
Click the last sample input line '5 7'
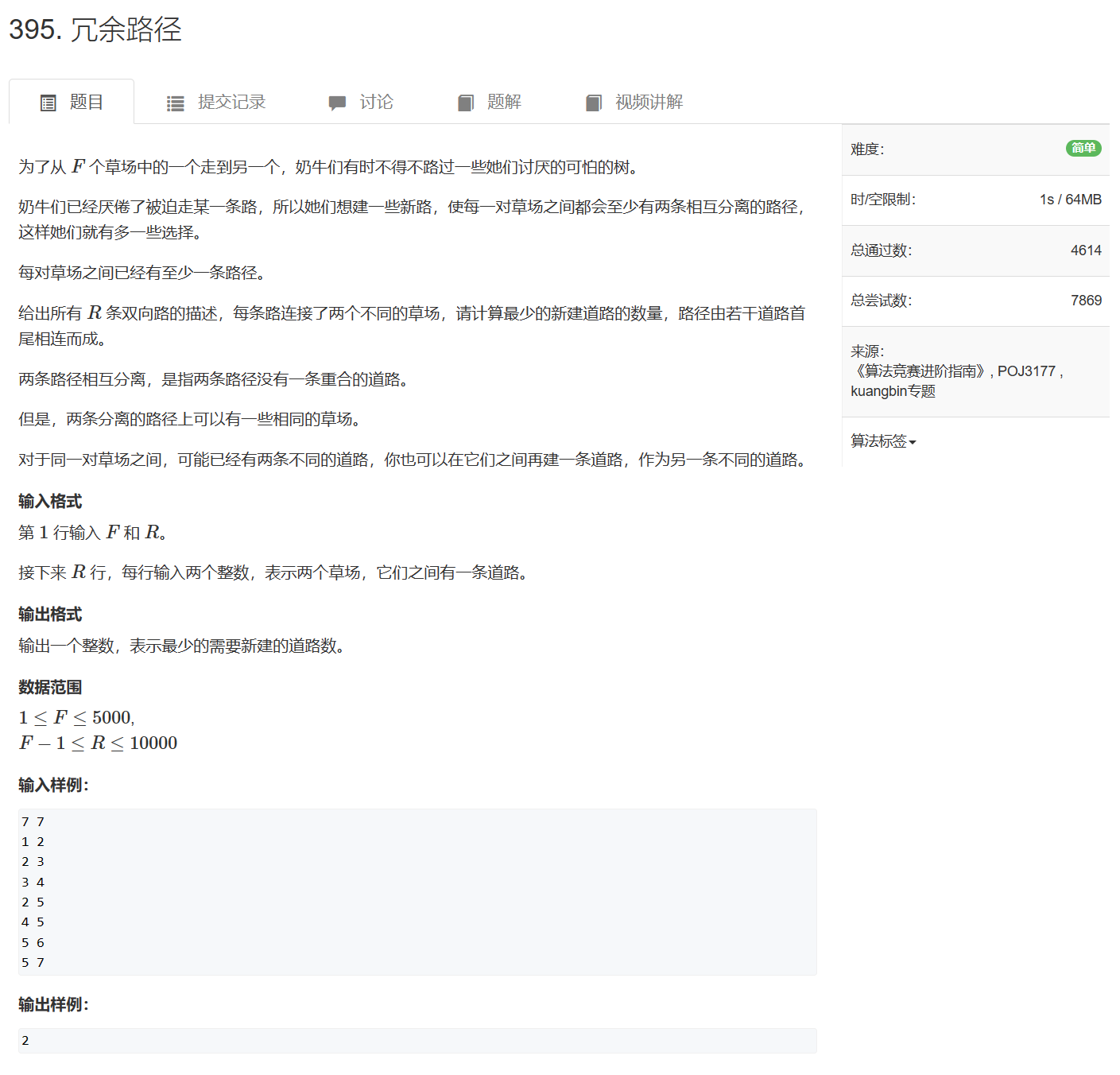coord(33,962)
